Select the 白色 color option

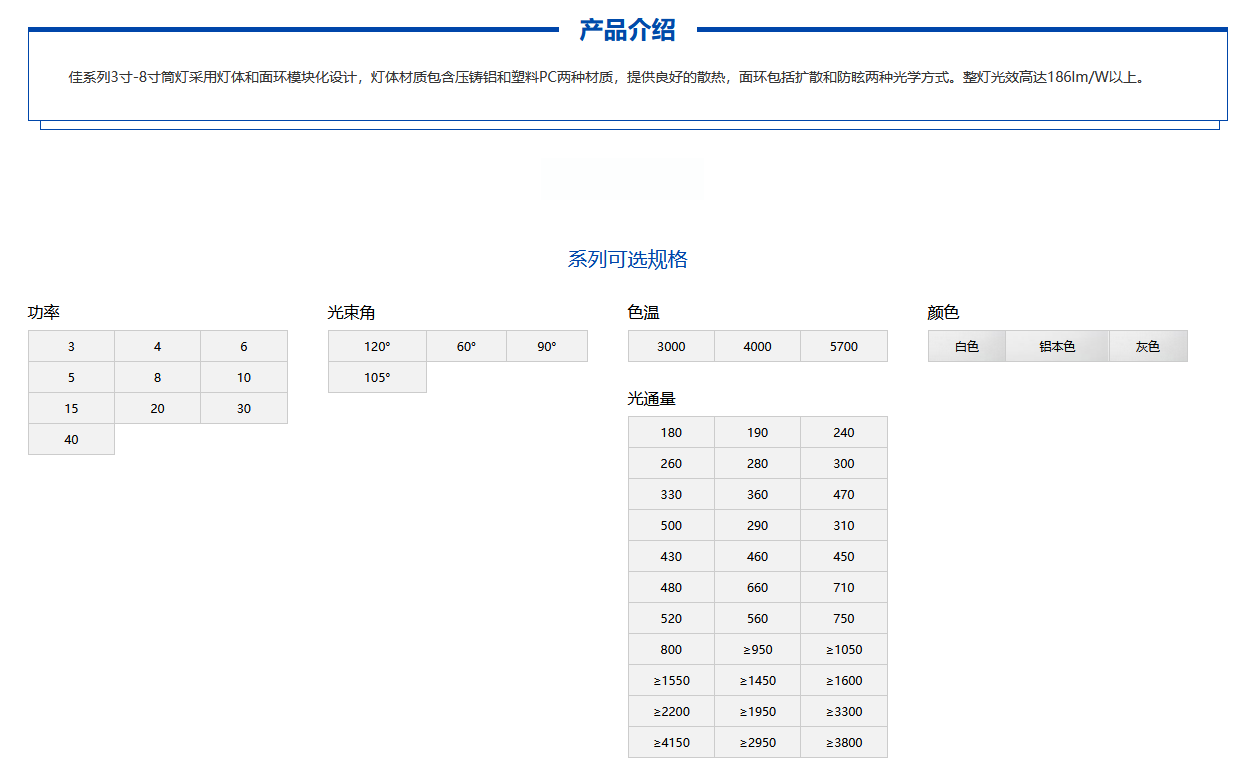coord(966,346)
